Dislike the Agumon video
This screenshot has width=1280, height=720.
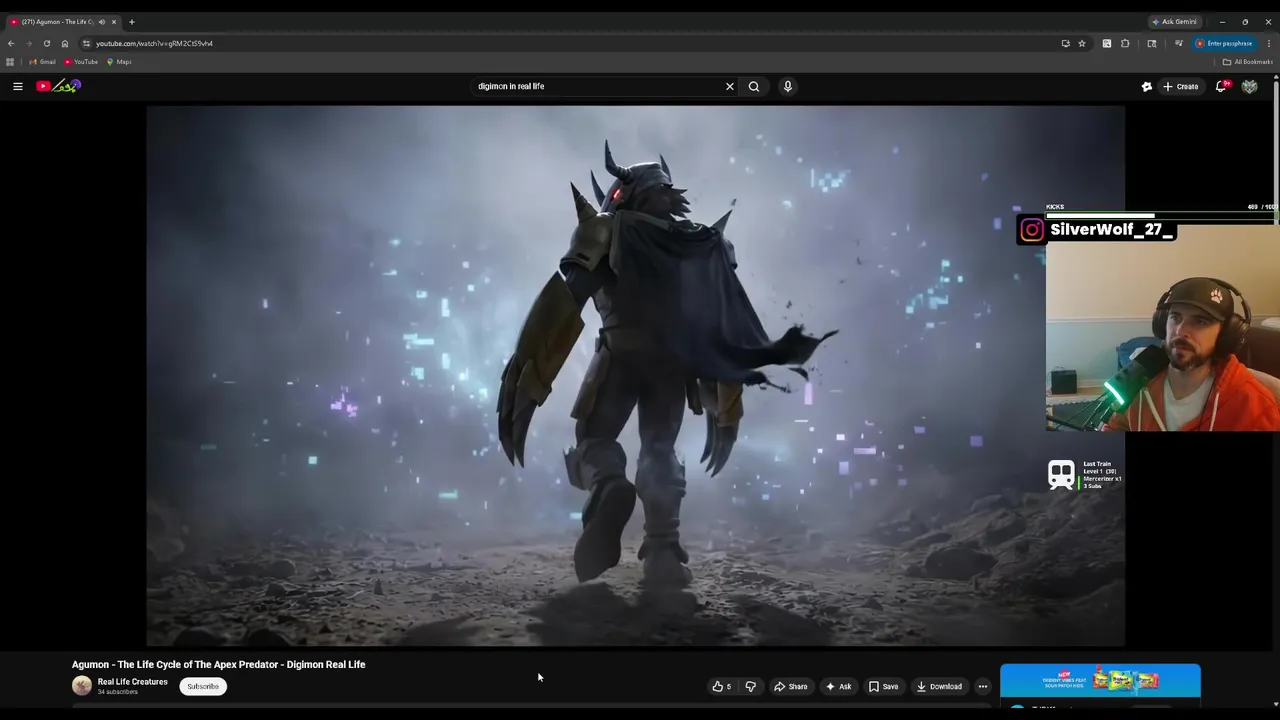tap(750, 686)
